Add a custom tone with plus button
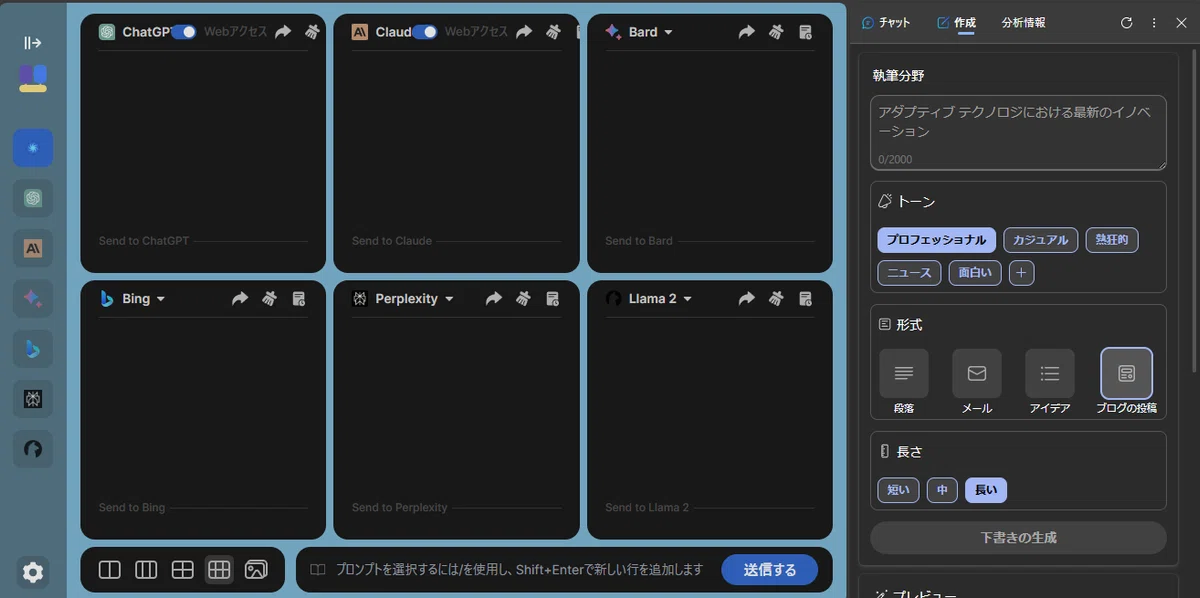 point(1021,272)
